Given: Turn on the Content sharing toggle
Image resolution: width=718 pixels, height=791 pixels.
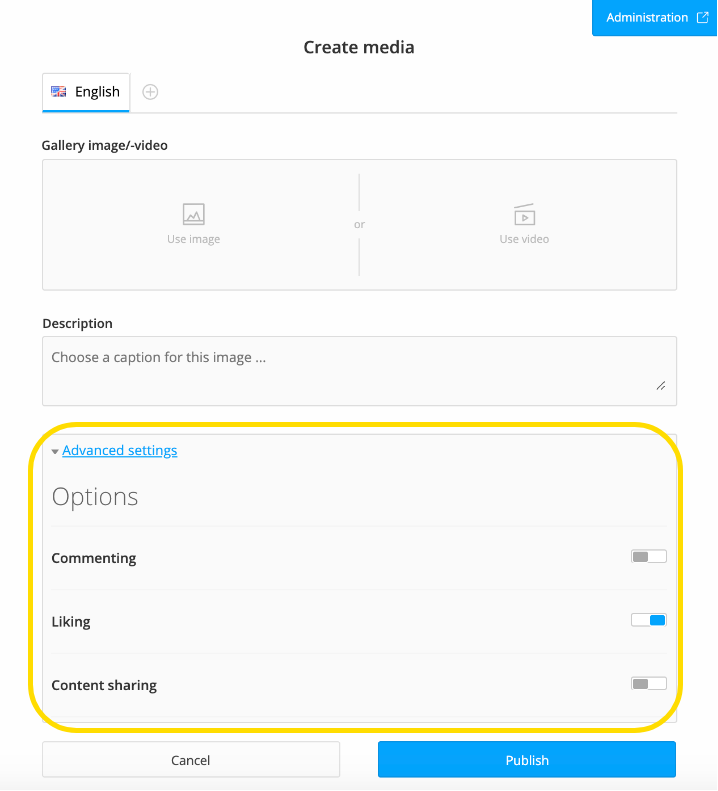Looking at the screenshot, I should click(x=648, y=684).
